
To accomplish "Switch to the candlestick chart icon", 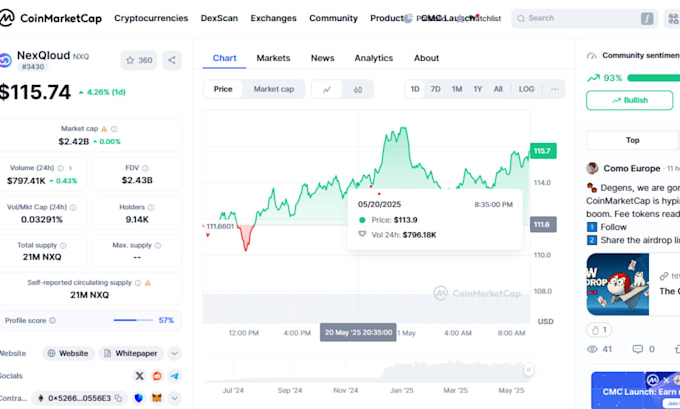I will point(357,89).
